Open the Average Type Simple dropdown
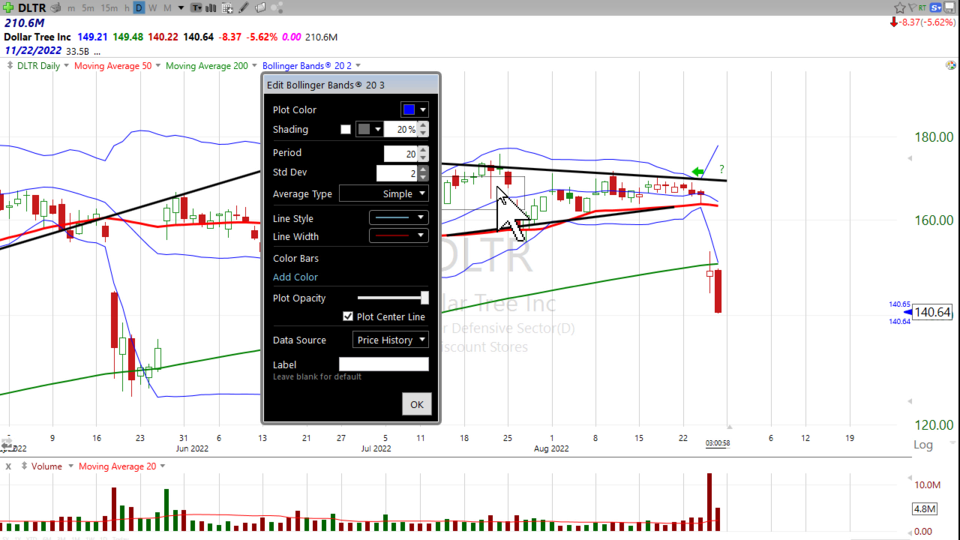The width and height of the screenshot is (960, 540). pyautogui.click(x=384, y=193)
